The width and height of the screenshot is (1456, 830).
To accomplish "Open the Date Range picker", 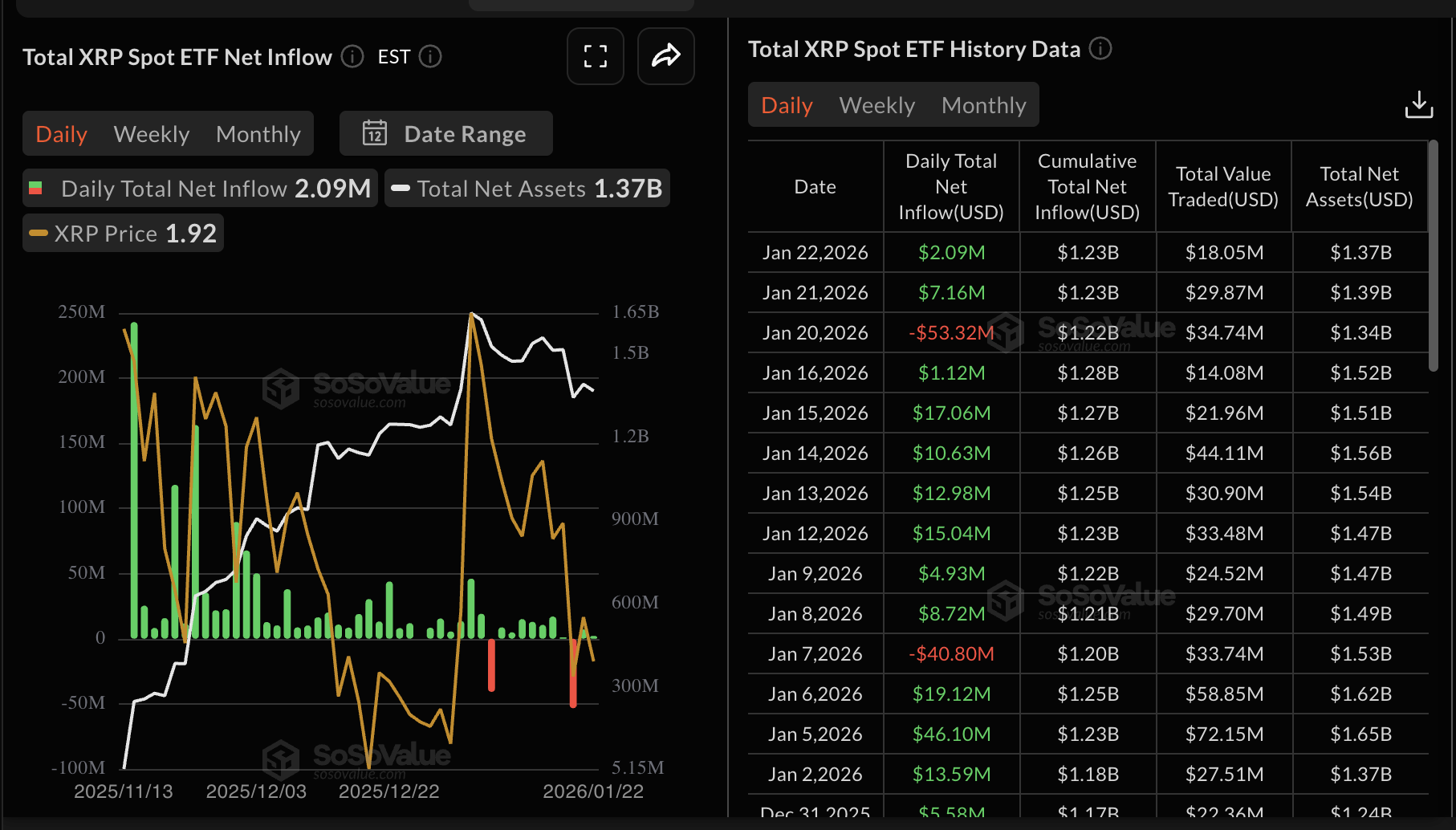I will coord(446,133).
